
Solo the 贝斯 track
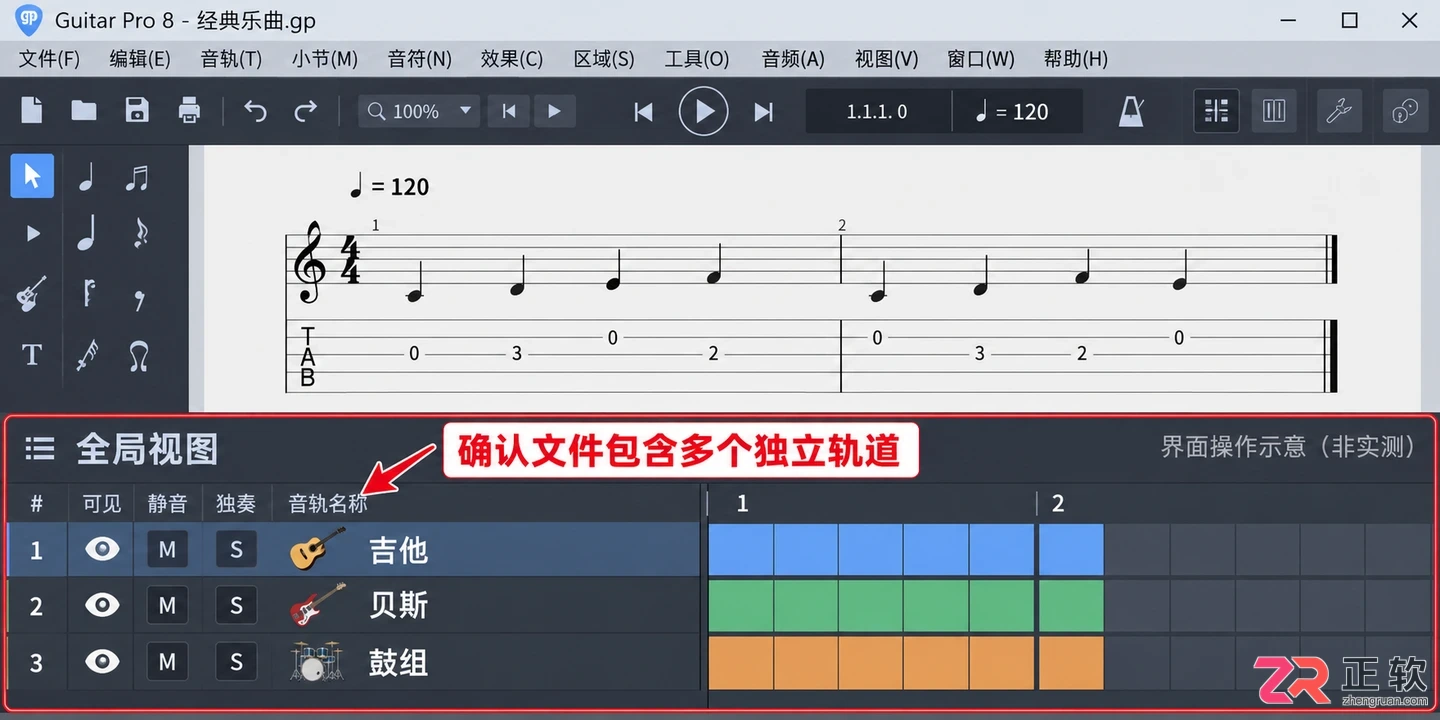point(236,605)
